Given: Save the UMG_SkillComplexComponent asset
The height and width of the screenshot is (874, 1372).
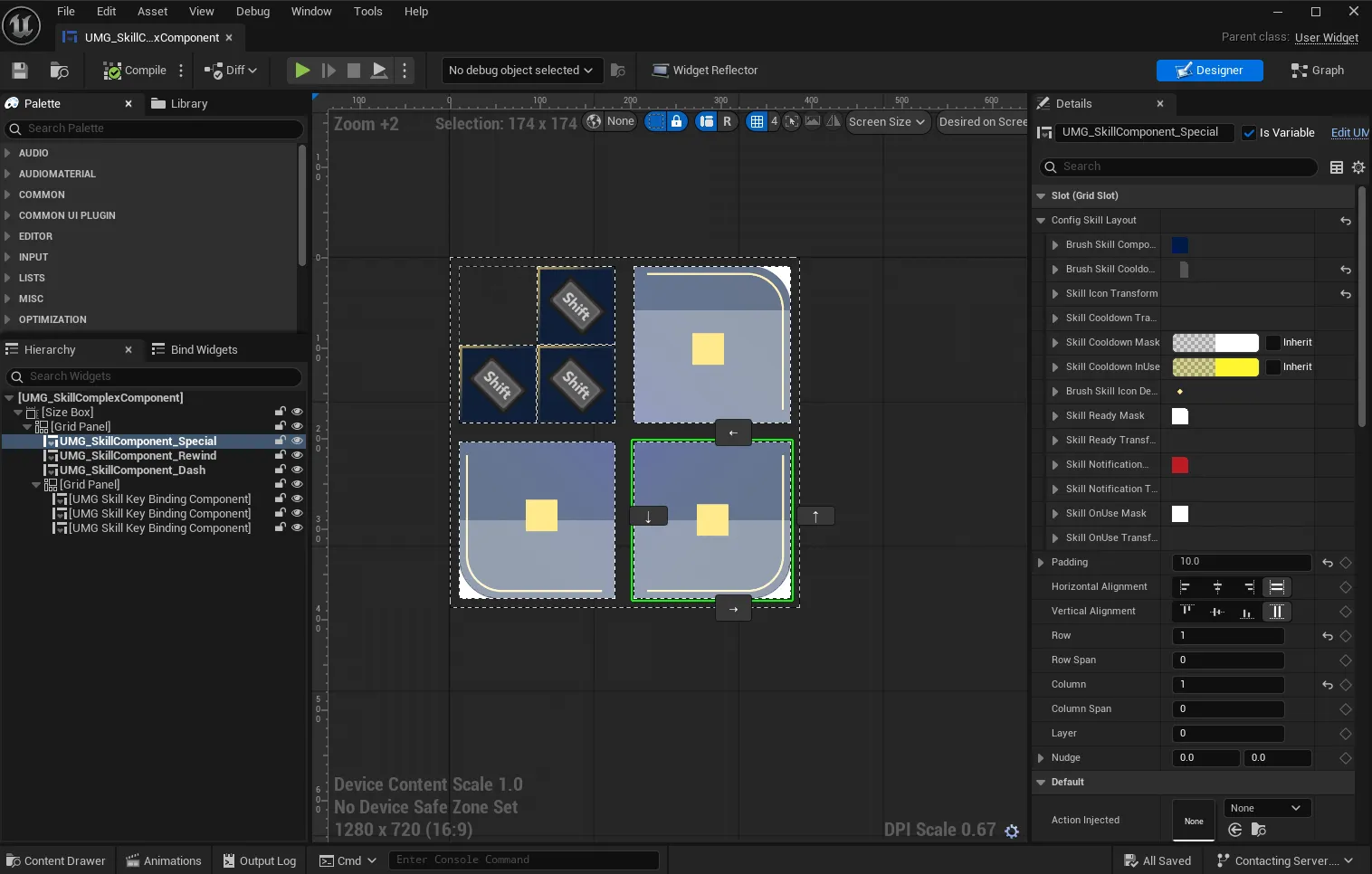Looking at the screenshot, I should 18,70.
